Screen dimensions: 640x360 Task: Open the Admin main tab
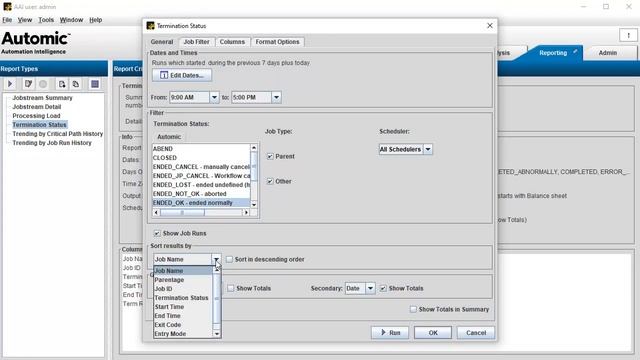pos(608,53)
